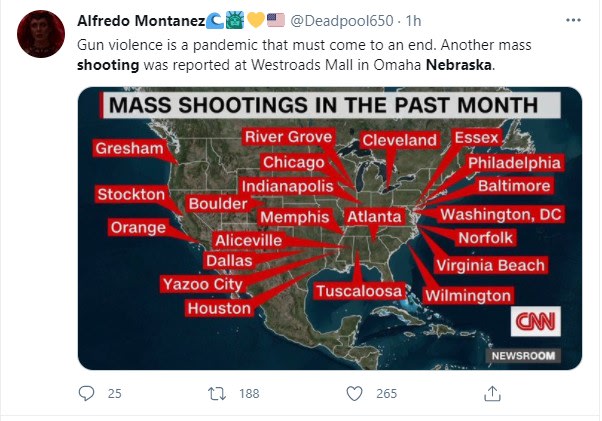The image size is (602, 421).
Task: Click the Statue of Liberty emoji in name
Action: [235, 20]
